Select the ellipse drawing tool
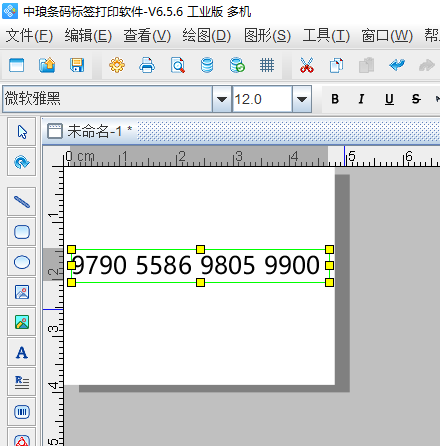The image size is (440, 446). (22, 262)
